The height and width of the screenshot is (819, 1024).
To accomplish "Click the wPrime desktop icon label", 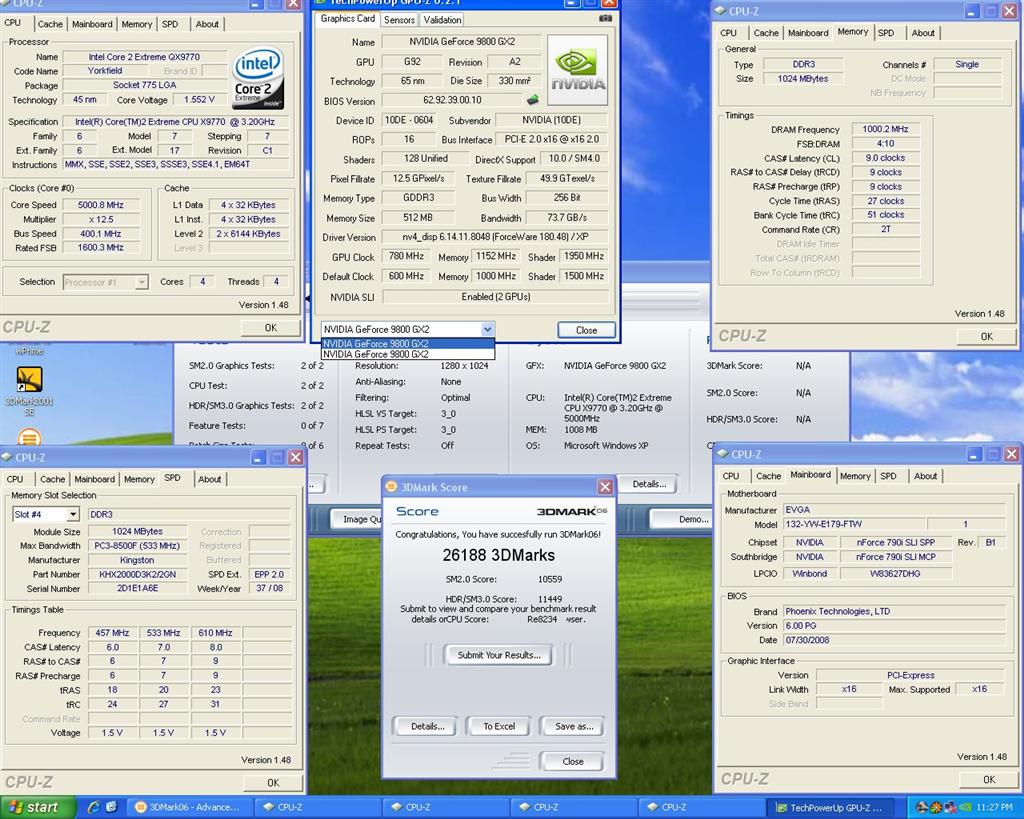I will tap(29, 351).
